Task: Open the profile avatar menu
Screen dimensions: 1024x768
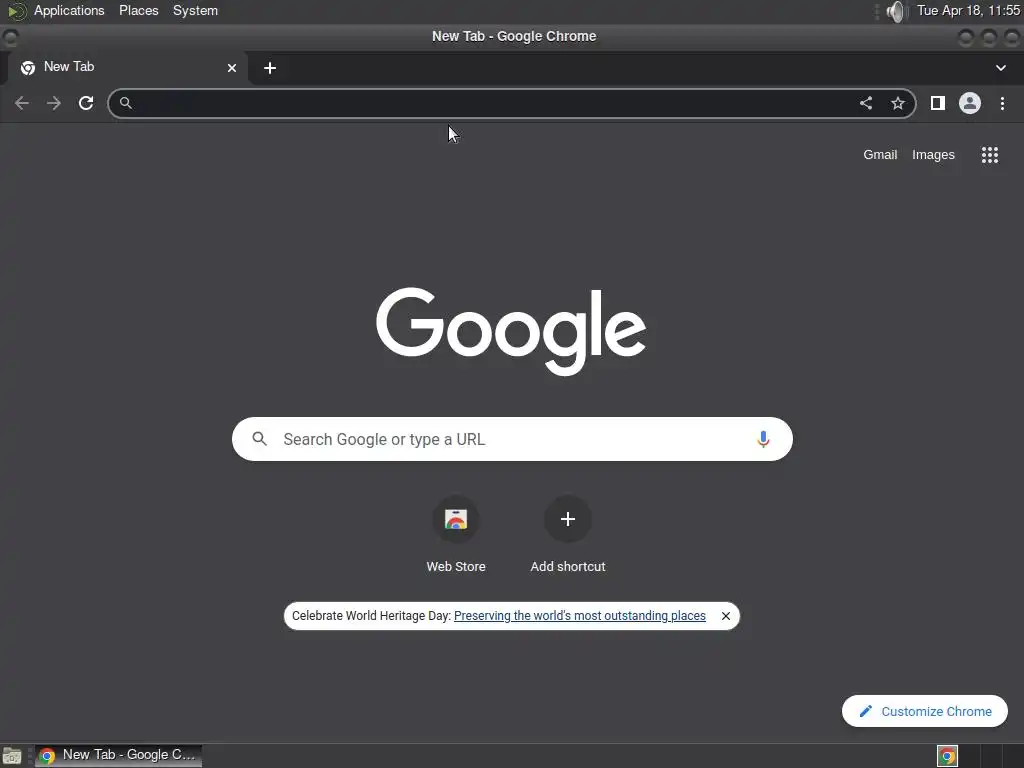Action: coord(970,103)
